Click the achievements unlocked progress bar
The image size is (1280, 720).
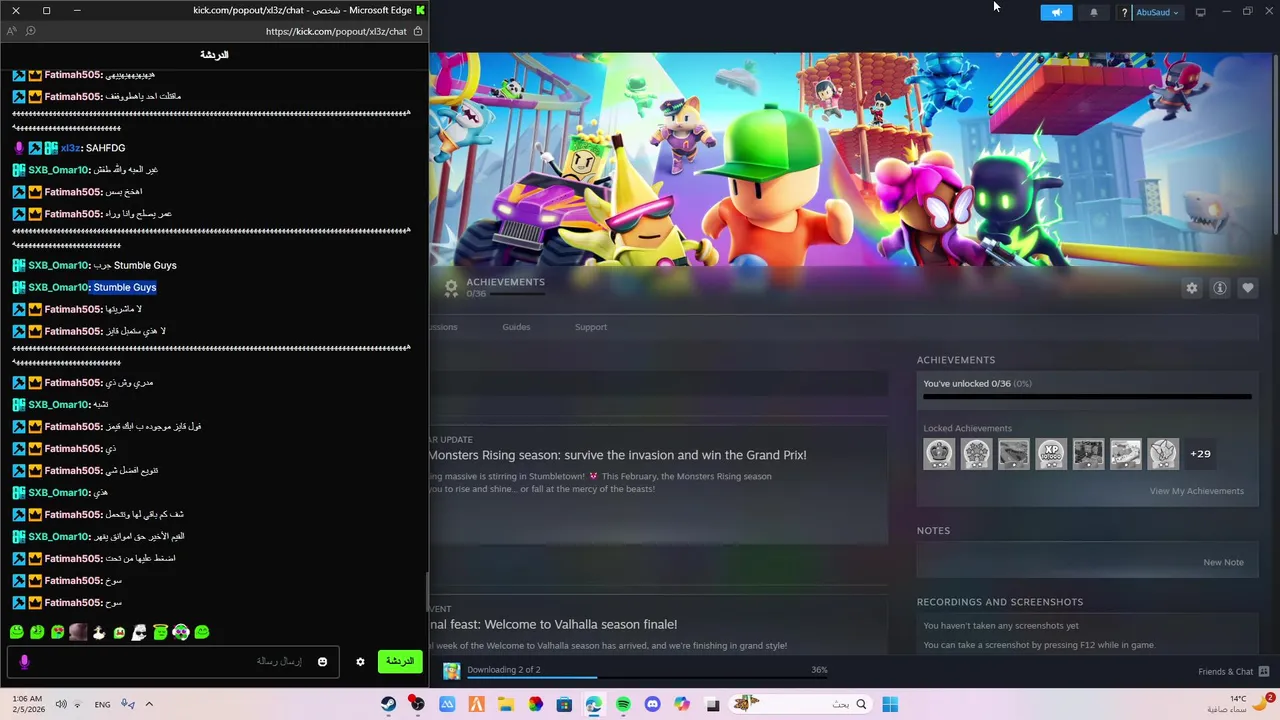point(1087,397)
